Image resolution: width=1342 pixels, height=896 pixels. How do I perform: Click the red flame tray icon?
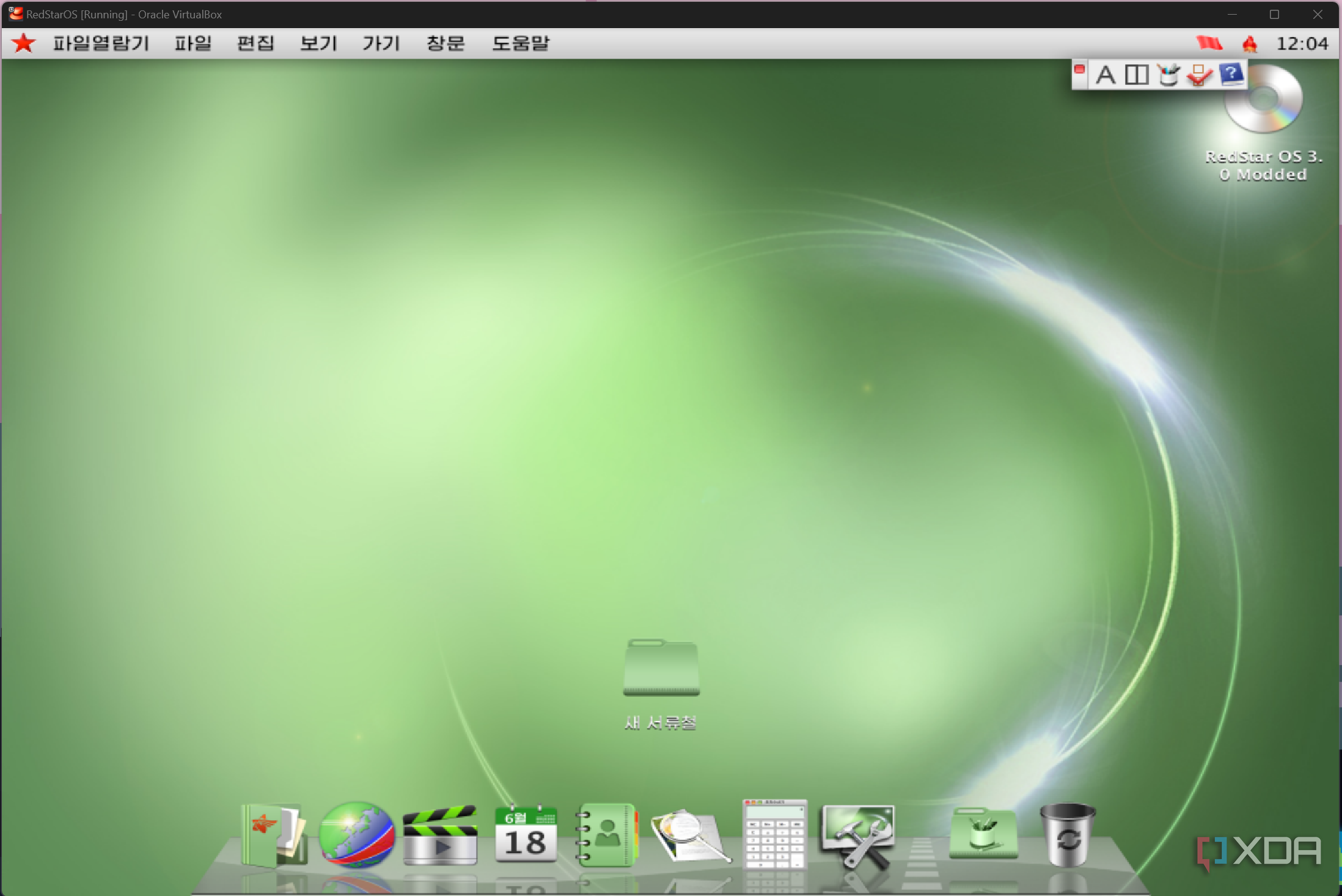pos(1250,44)
